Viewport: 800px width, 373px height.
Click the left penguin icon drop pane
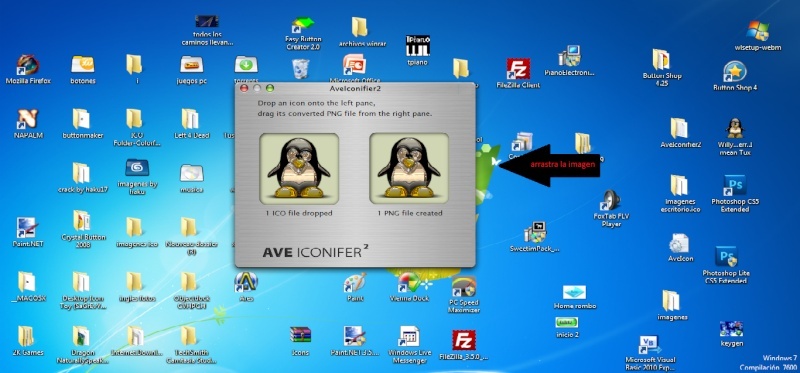[x=299, y=168]
